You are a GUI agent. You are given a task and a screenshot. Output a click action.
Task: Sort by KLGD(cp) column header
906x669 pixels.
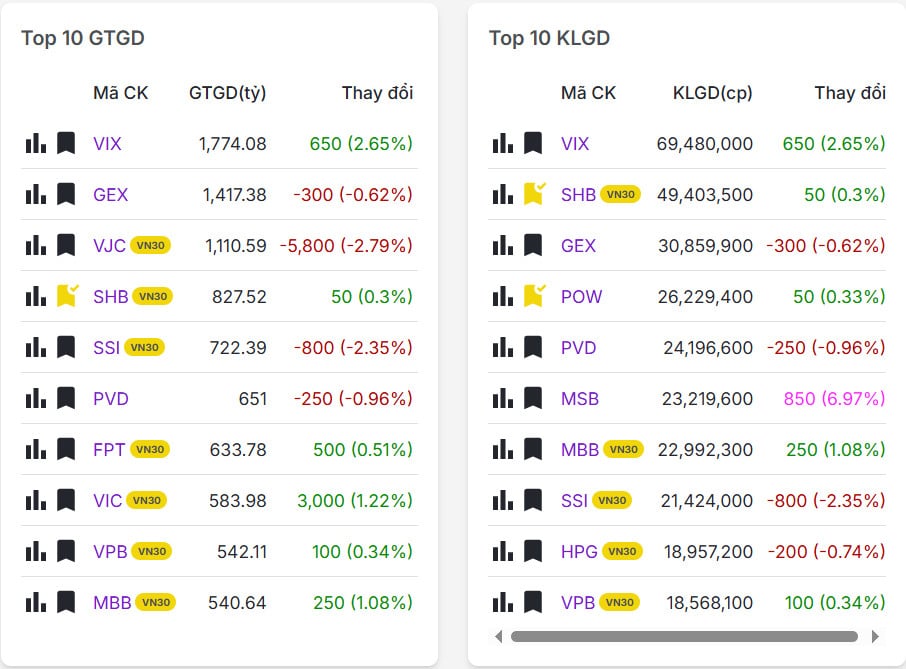click(x=712, y=93)
